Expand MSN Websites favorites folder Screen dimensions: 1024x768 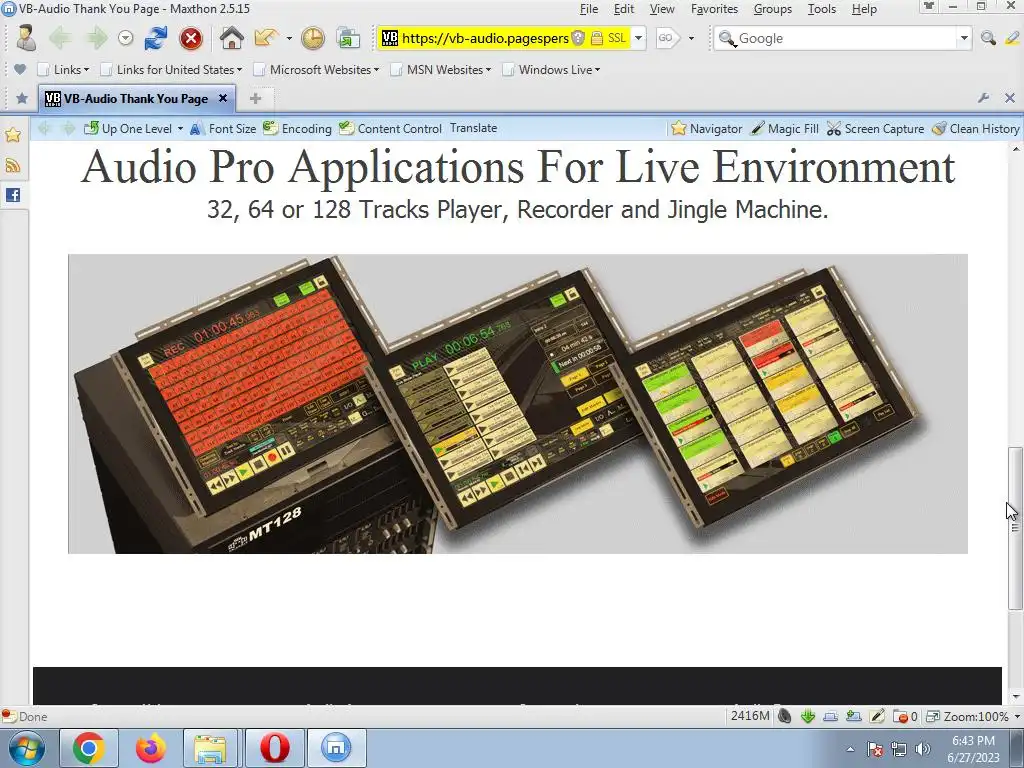pyautogui.click(x=441, y=69)
